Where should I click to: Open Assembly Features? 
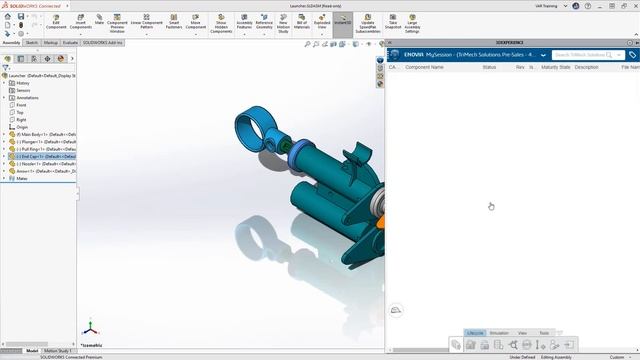pos(244,22)
